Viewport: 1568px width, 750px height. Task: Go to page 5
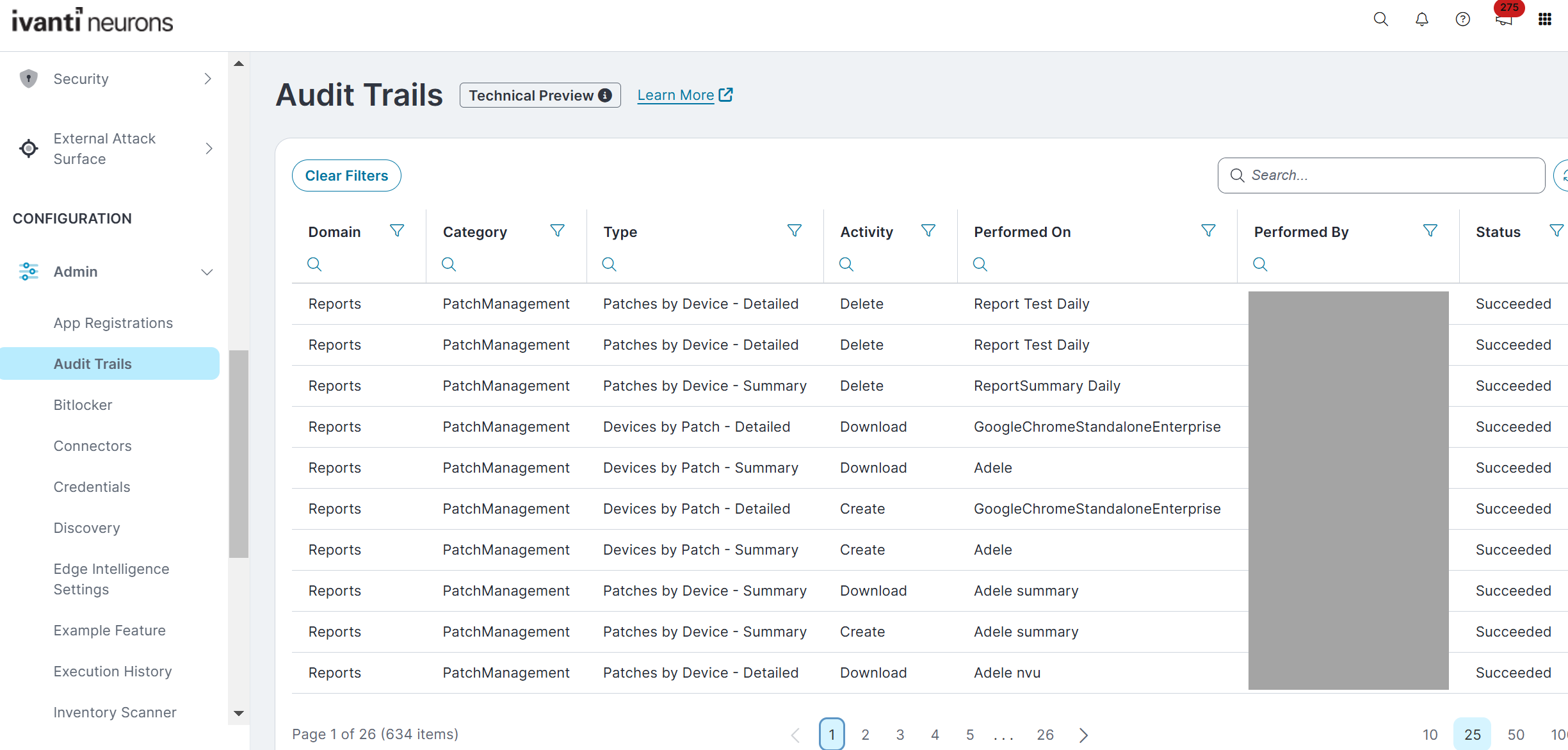pyautogui.click(x=970, y=735)
